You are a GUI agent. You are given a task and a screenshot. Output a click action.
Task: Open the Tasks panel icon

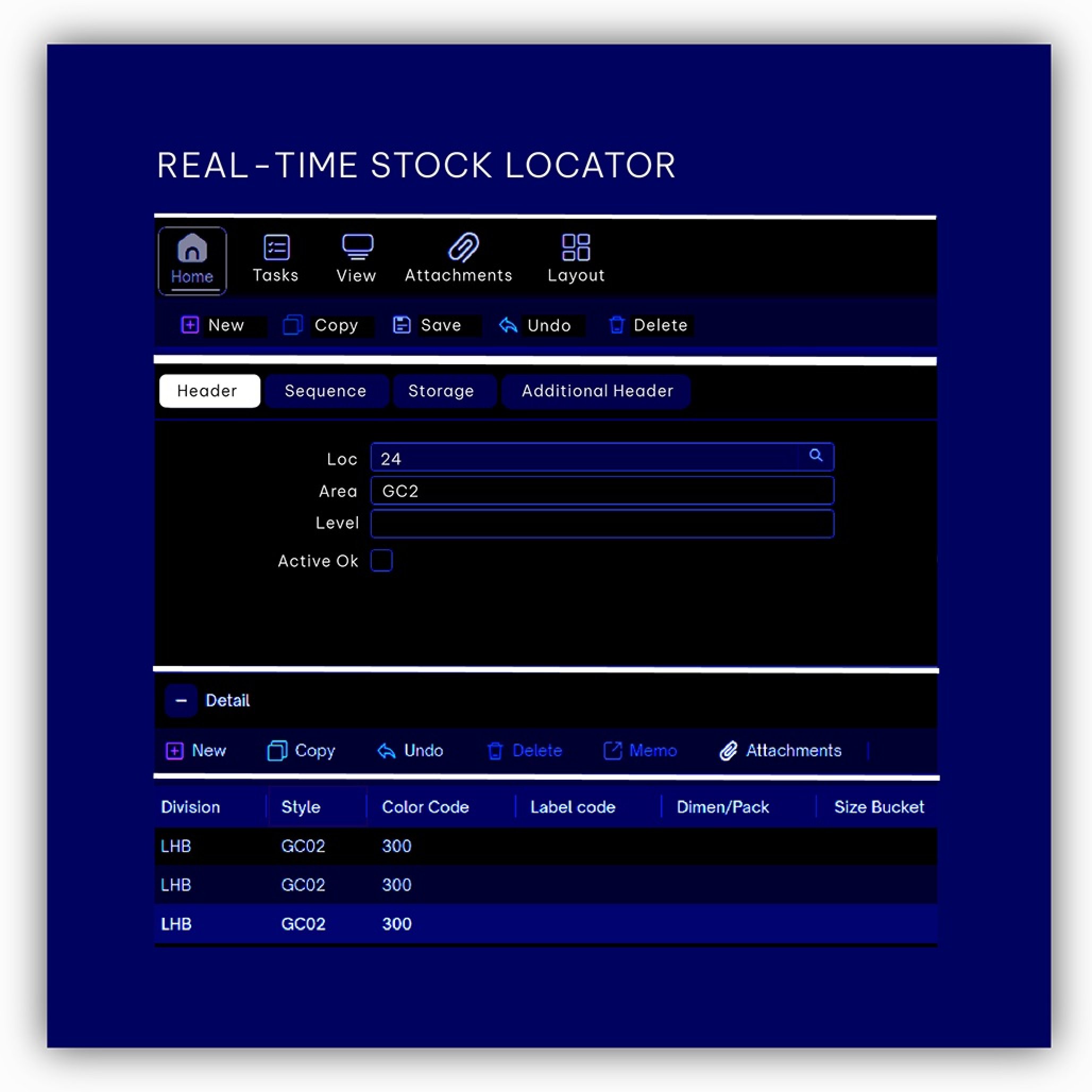pyautogui.click(x=275, y=246)
